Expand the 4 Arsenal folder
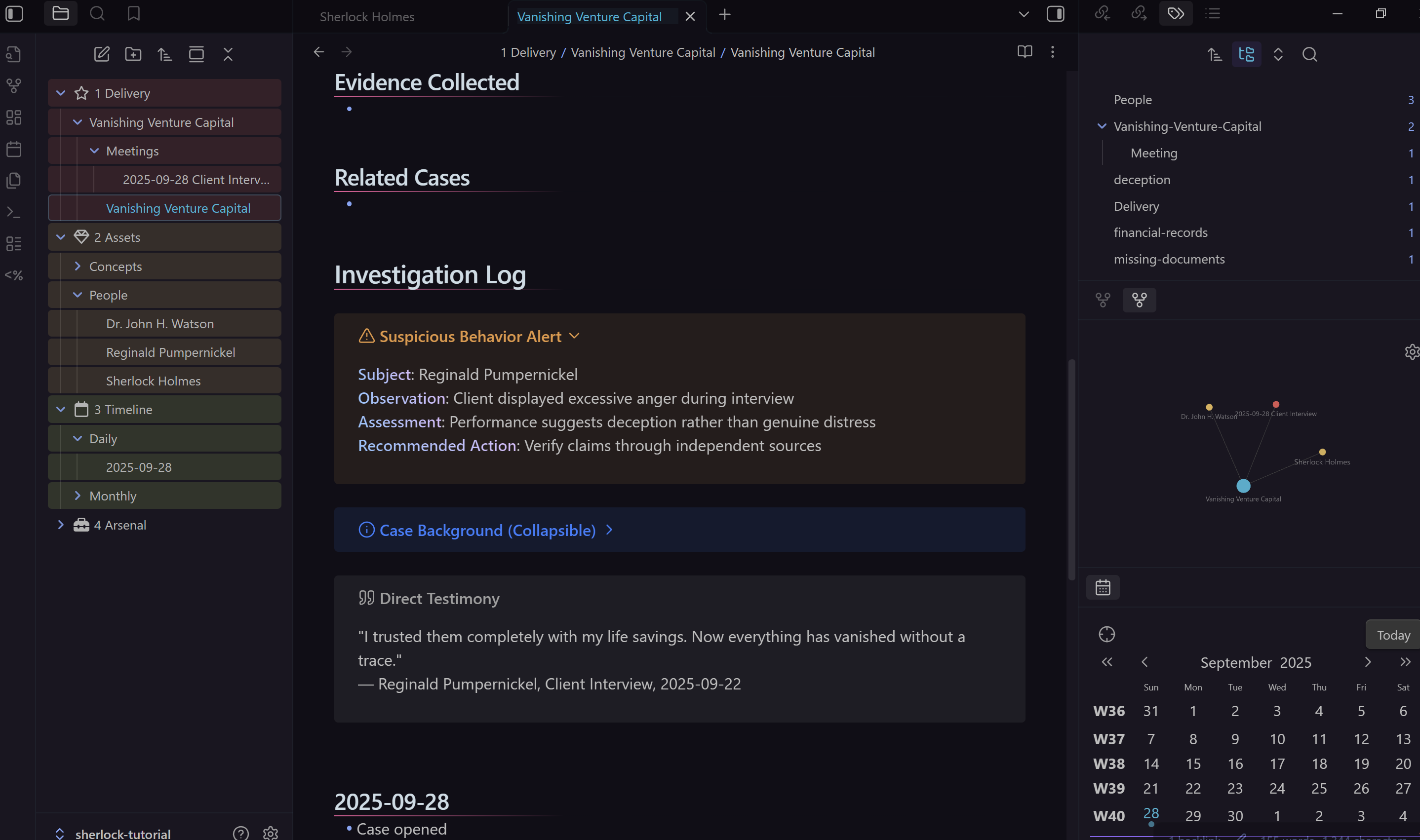Image resolution: width=1420 pixels, height=840 pixels. click(61, 525)
